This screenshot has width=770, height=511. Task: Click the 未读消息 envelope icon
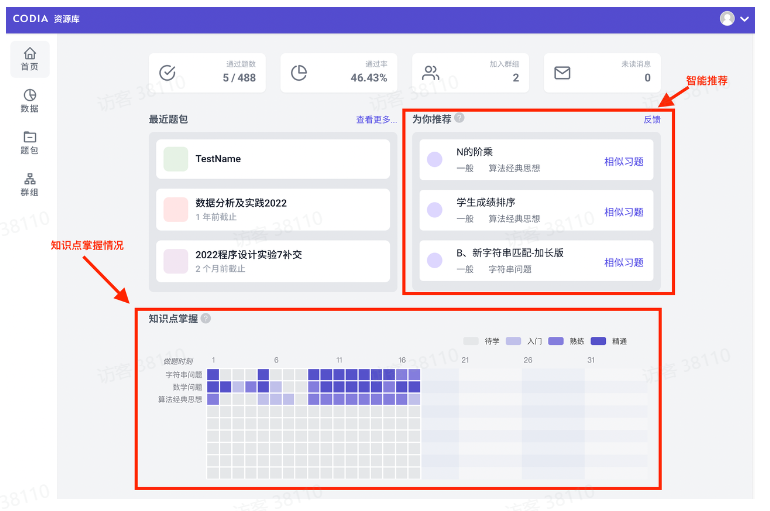click(x=562, y=73)
